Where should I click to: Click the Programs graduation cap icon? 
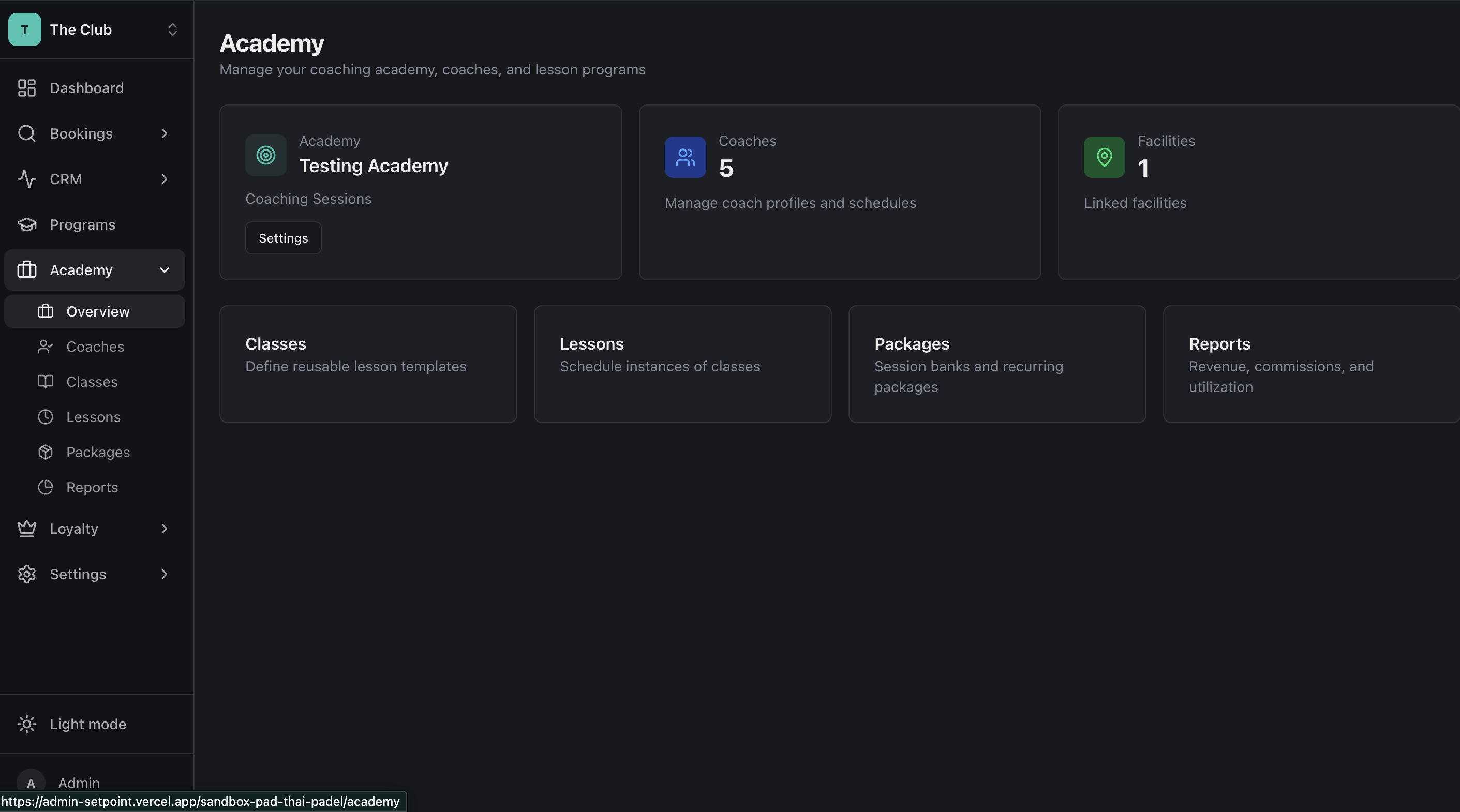click(x=26, y=224)
